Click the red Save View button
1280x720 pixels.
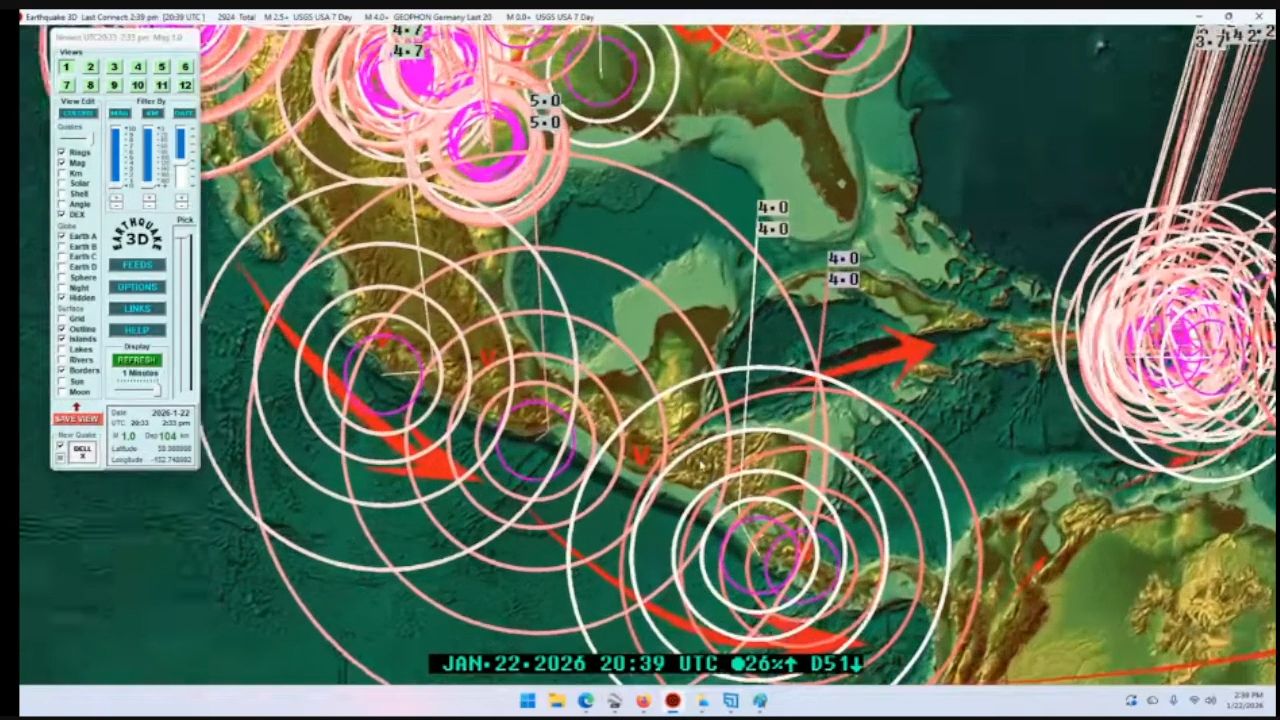tap(77, 419)
